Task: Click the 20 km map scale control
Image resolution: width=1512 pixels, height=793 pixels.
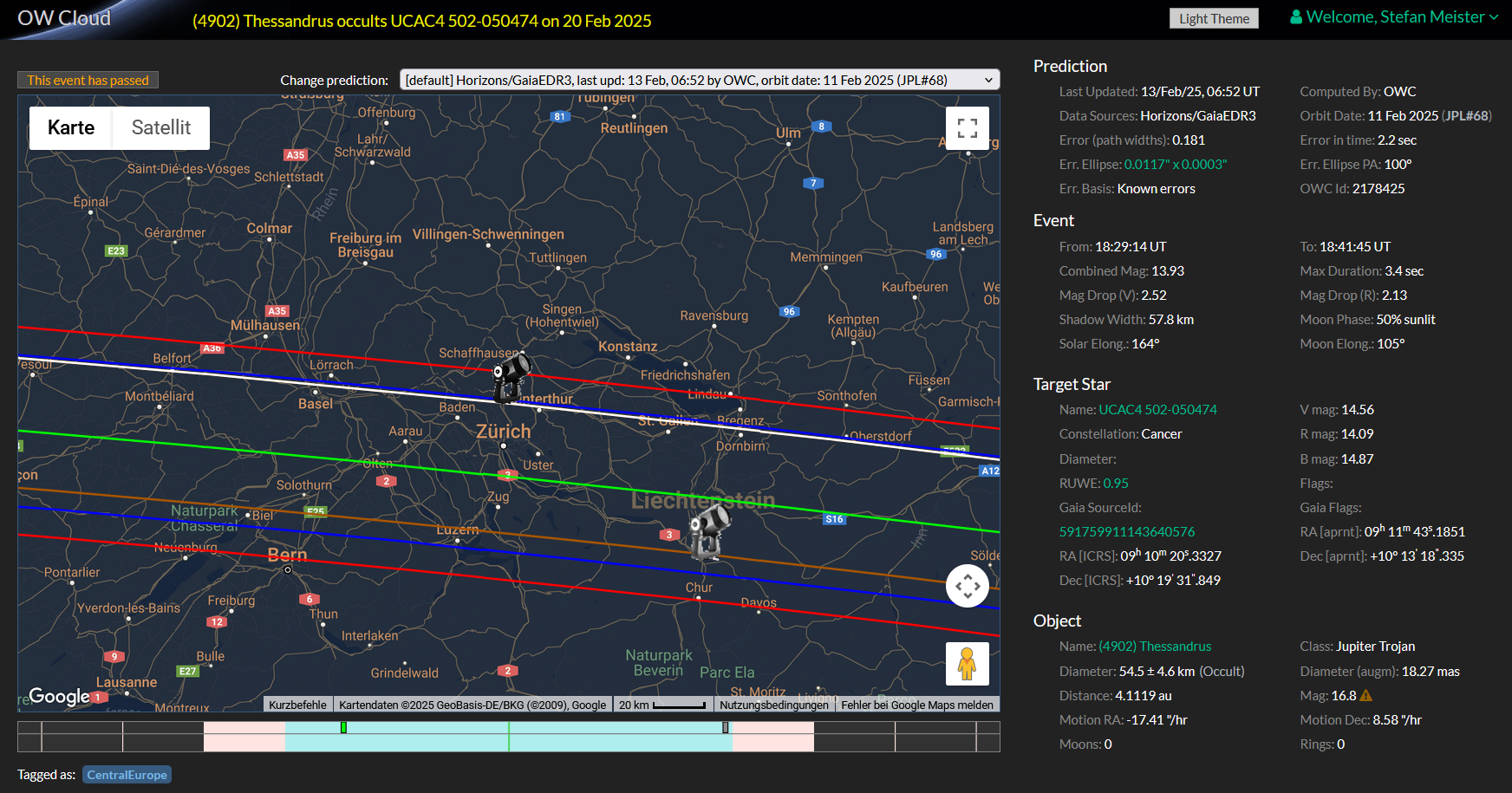Action: (663, 705)
